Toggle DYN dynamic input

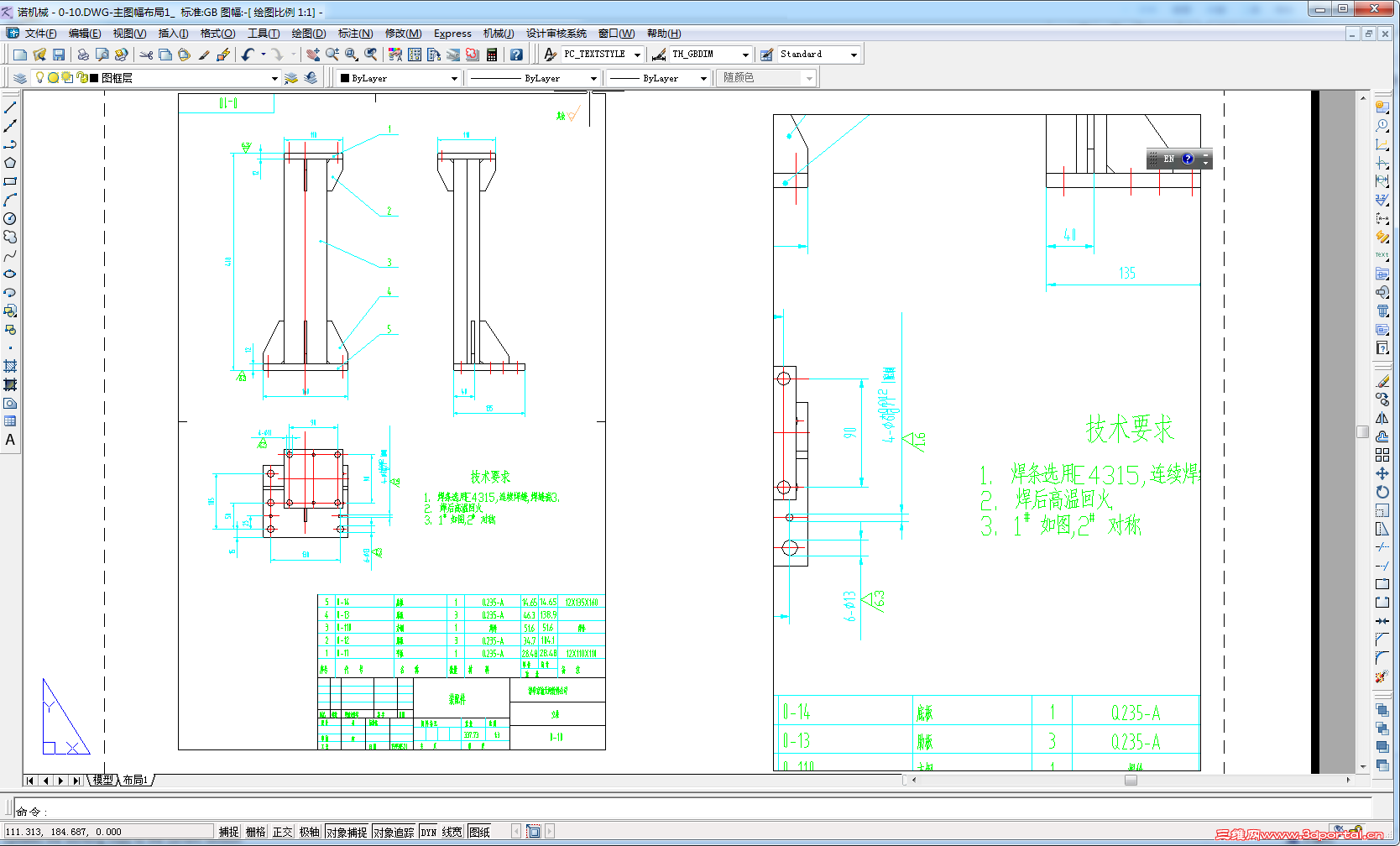429,832
